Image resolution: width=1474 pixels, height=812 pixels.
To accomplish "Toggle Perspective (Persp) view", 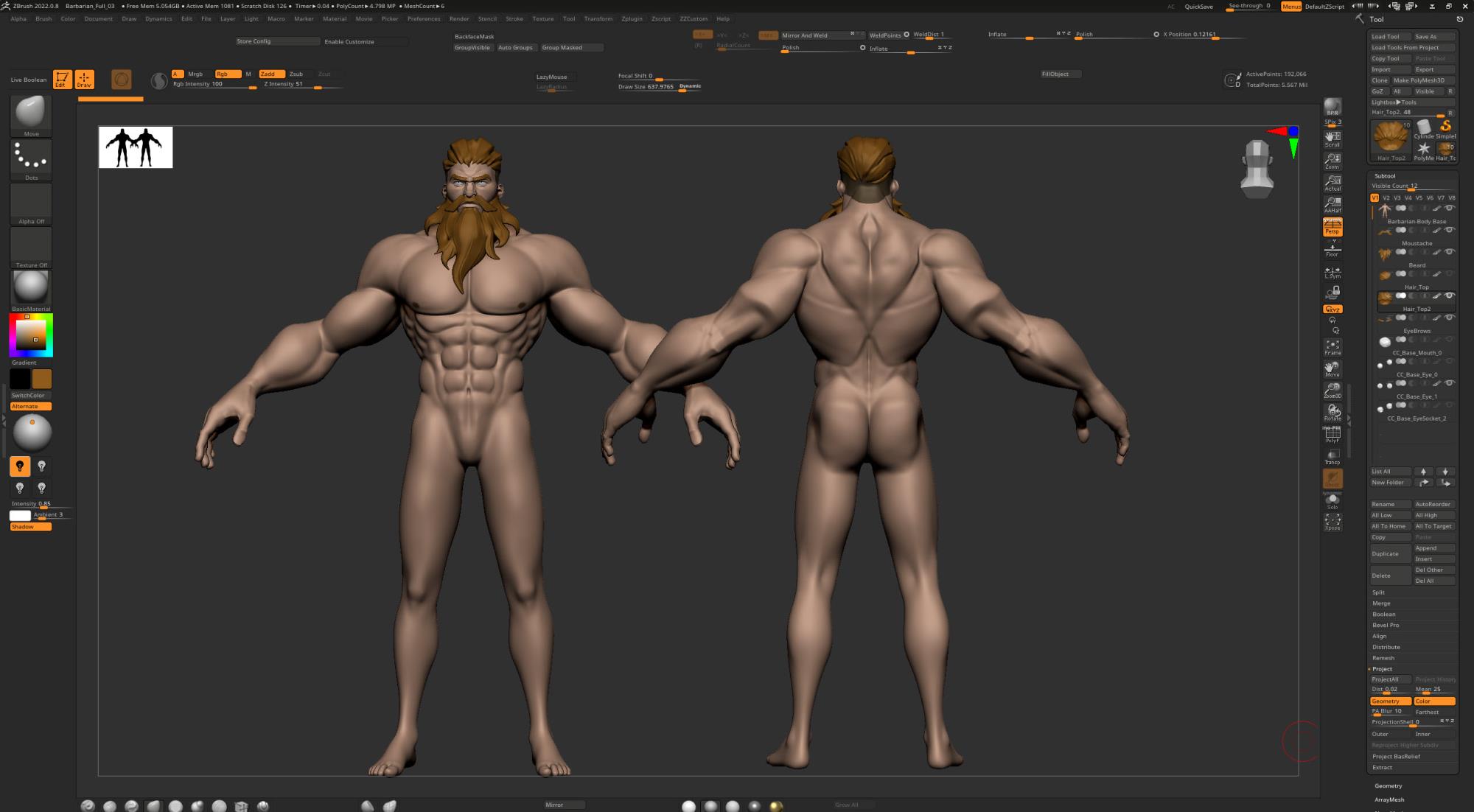I will [x=1332, y=227].
